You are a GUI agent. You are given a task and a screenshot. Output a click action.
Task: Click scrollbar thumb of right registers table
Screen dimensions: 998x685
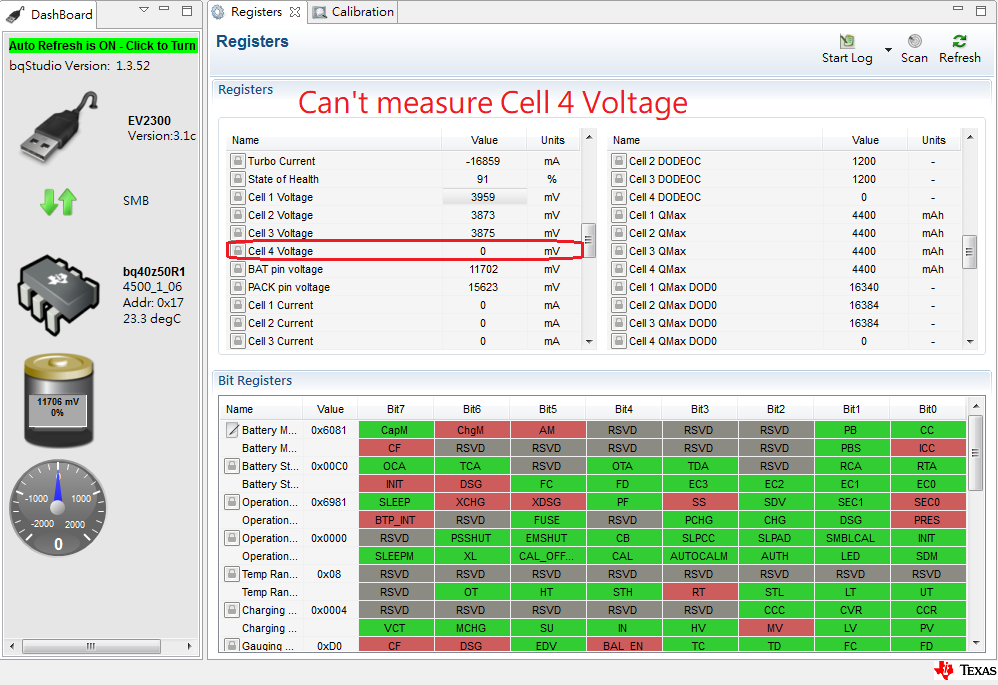[x=969, y=252]
